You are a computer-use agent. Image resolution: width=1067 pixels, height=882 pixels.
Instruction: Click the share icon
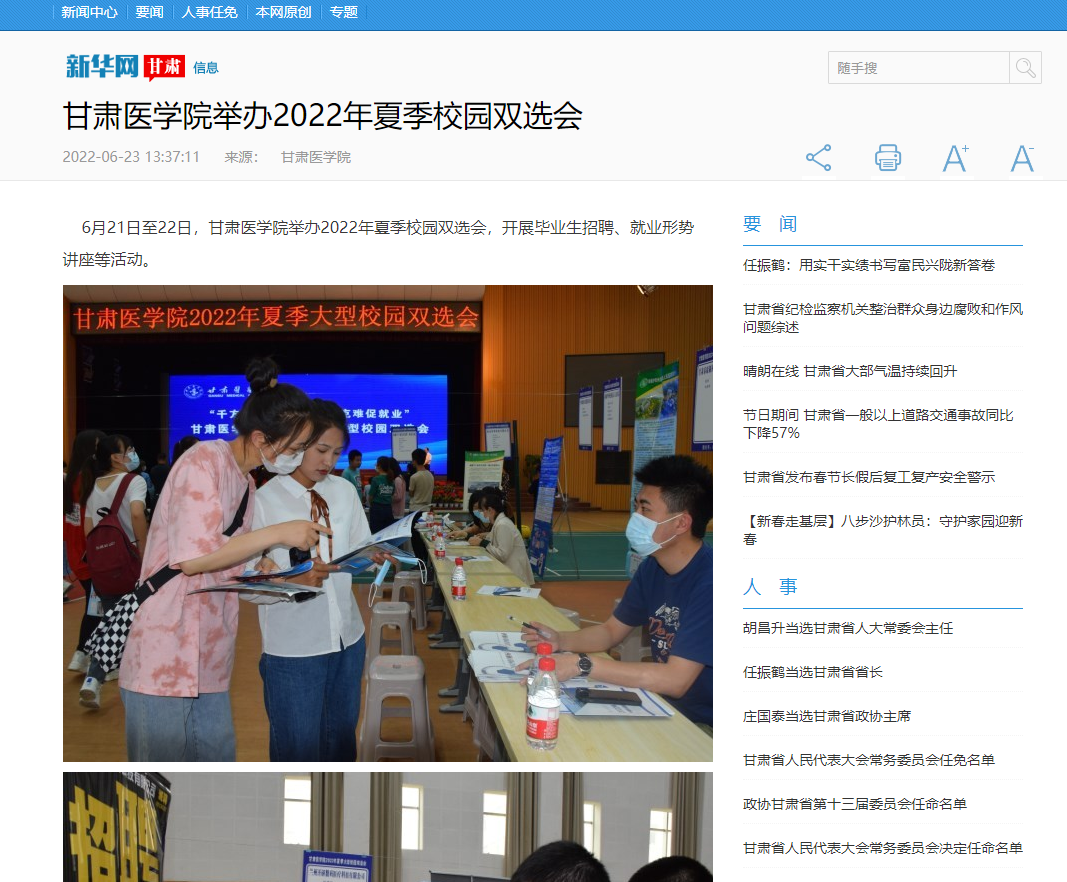pos(819,158)
